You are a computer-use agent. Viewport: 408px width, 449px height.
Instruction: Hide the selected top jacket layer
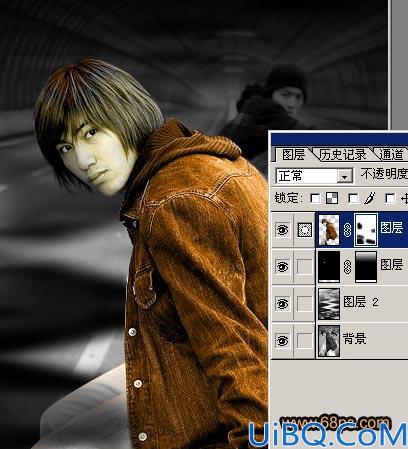(282, 230)
